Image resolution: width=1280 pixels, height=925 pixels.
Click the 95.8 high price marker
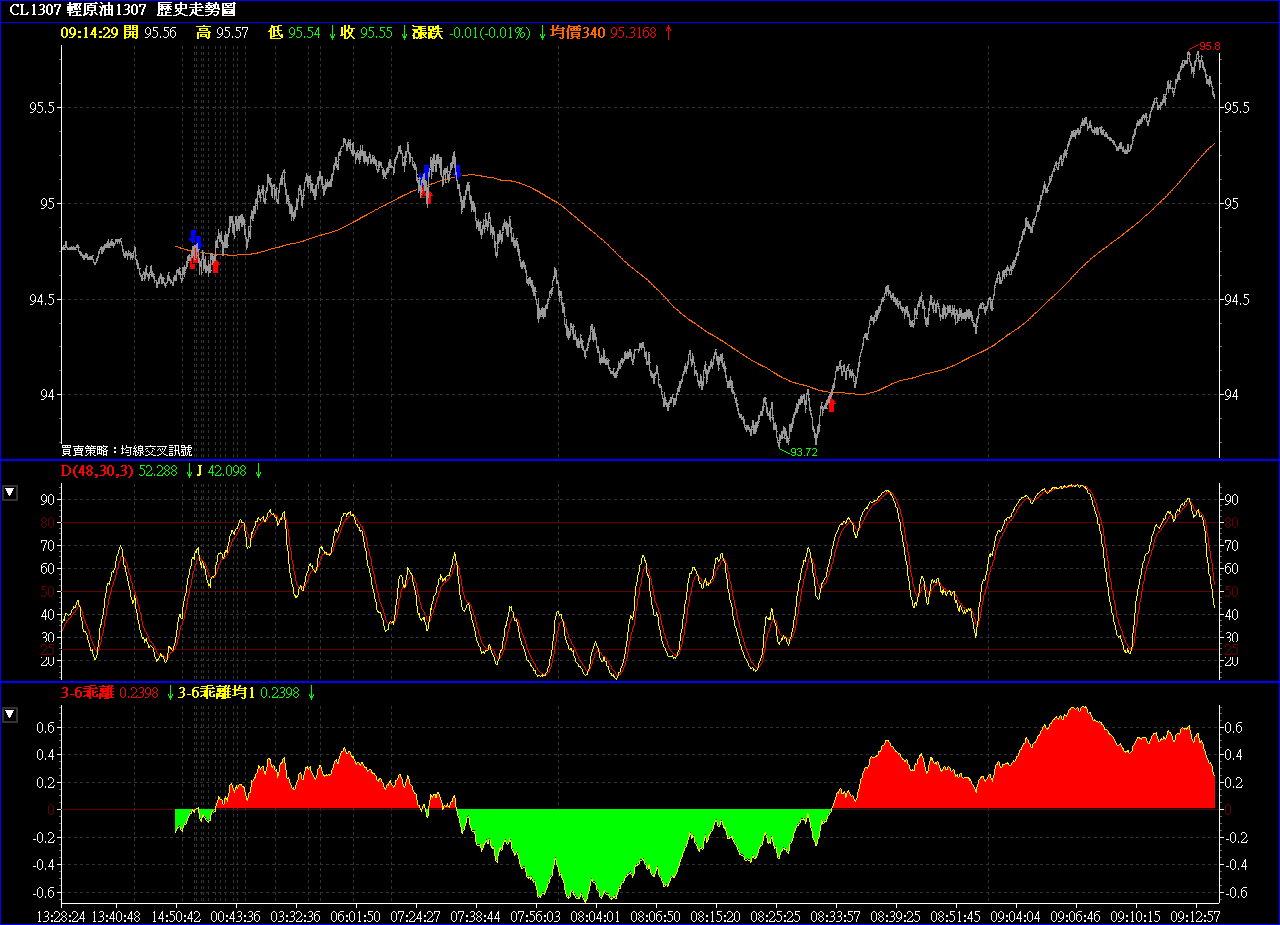click(x=1210, y=46)
